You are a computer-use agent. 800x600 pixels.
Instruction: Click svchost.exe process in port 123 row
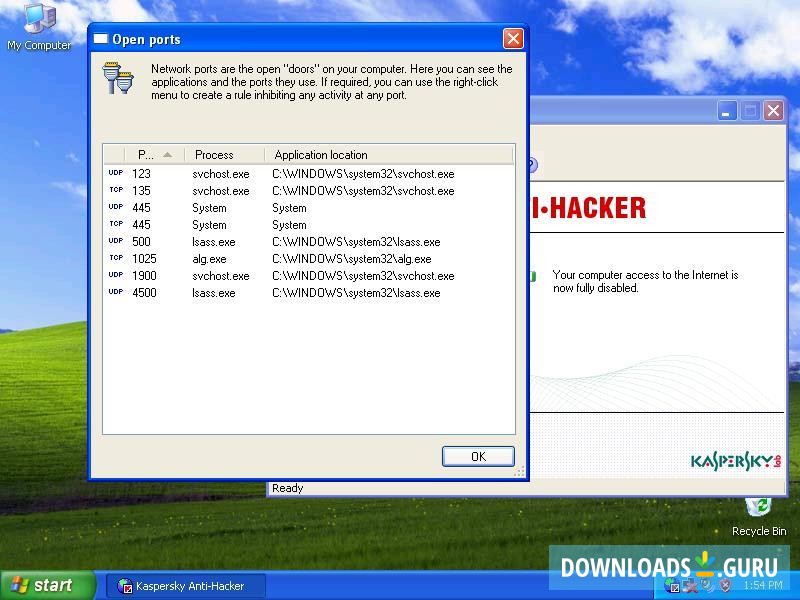coord(221,174)
